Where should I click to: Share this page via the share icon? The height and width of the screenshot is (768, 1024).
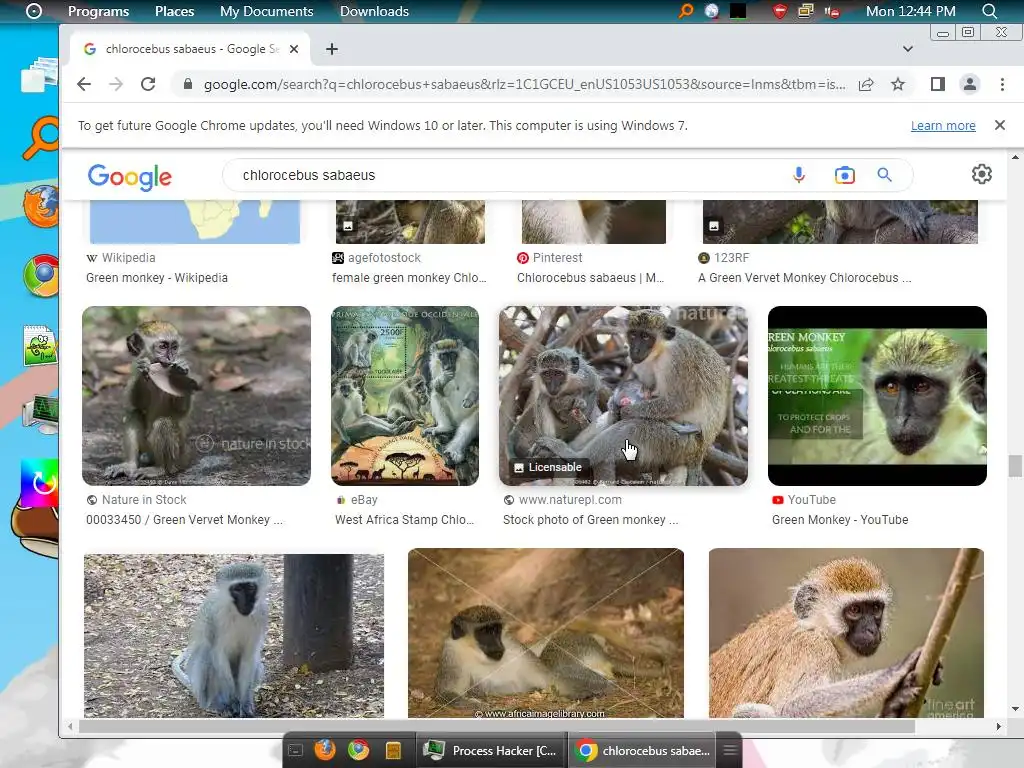(x=866, y=84)
